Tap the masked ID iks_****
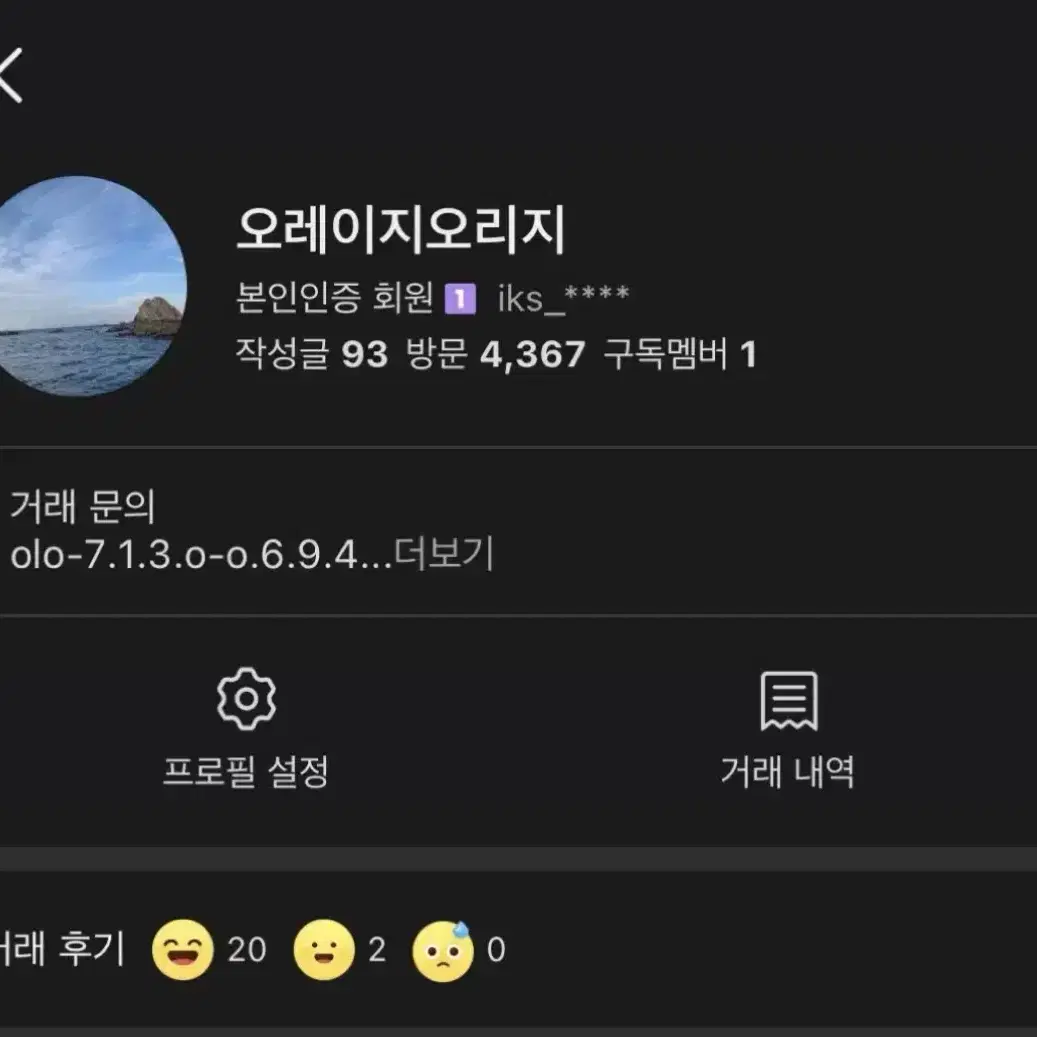The image size is (1037, 1037). (563, 299)
